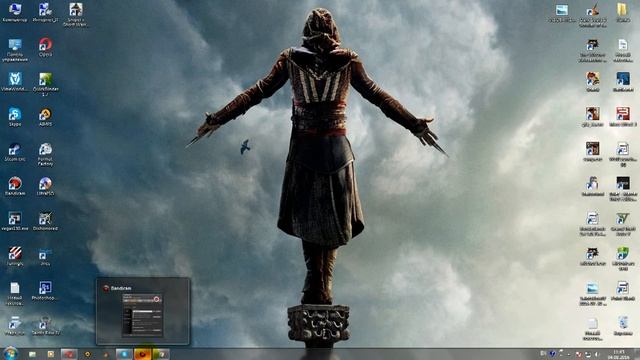Launch the Skype desktop shortcut
The width and height of the screenshot is (640, 360).
click(x=15, y=117)
